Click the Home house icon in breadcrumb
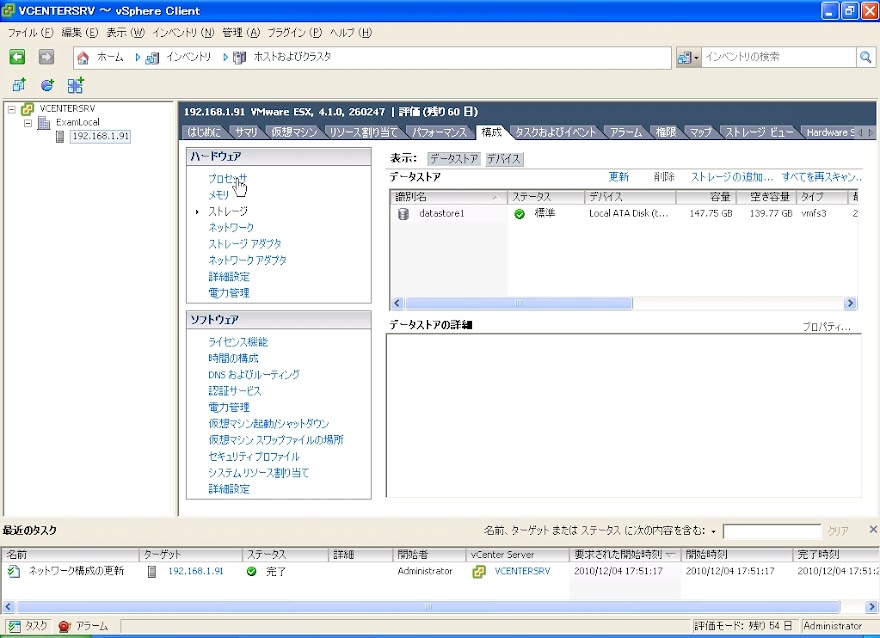Image resolution: width=880 pixels, height=638 pixels. point(83,57)
